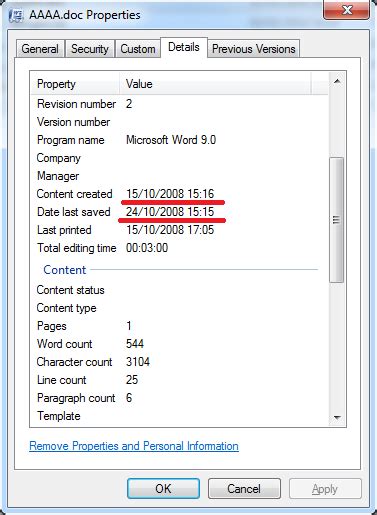Click the 15/10/2008 17:05 value
The height and width of the screenshot is (515, 377).
pyautogui.click(x=170, y=230)
